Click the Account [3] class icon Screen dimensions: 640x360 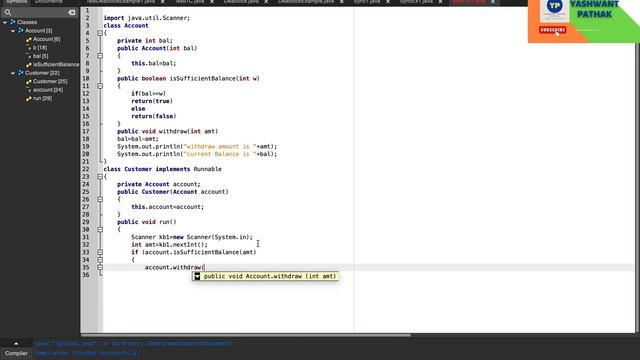pyautogui.click(x=21, y=31)
